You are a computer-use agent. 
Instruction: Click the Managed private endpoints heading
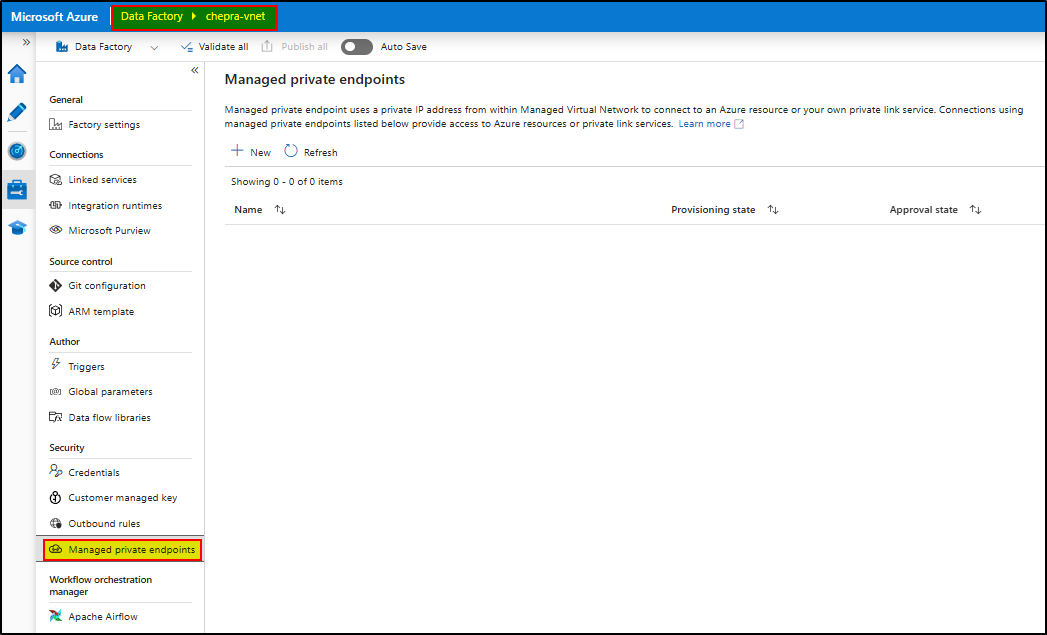click(x=315, y=79)
